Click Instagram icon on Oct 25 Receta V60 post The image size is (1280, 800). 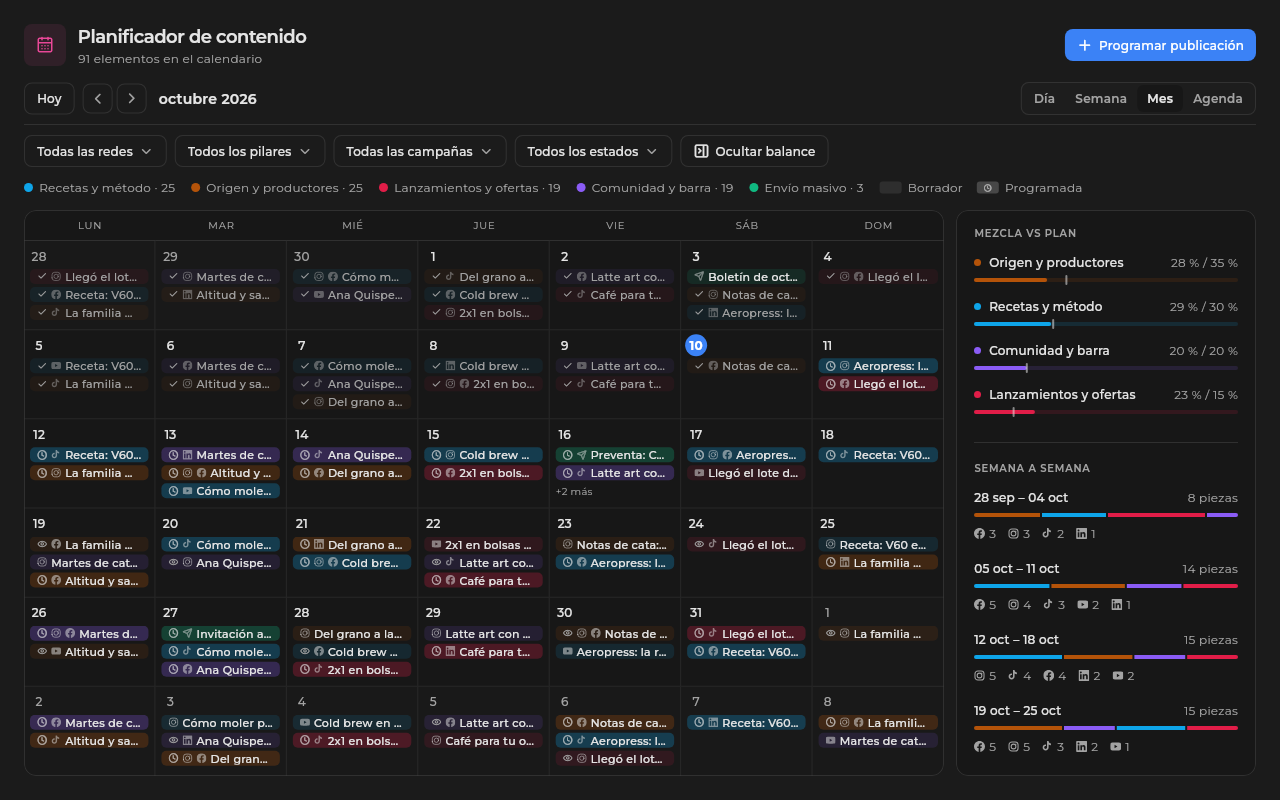coord(829,545)
